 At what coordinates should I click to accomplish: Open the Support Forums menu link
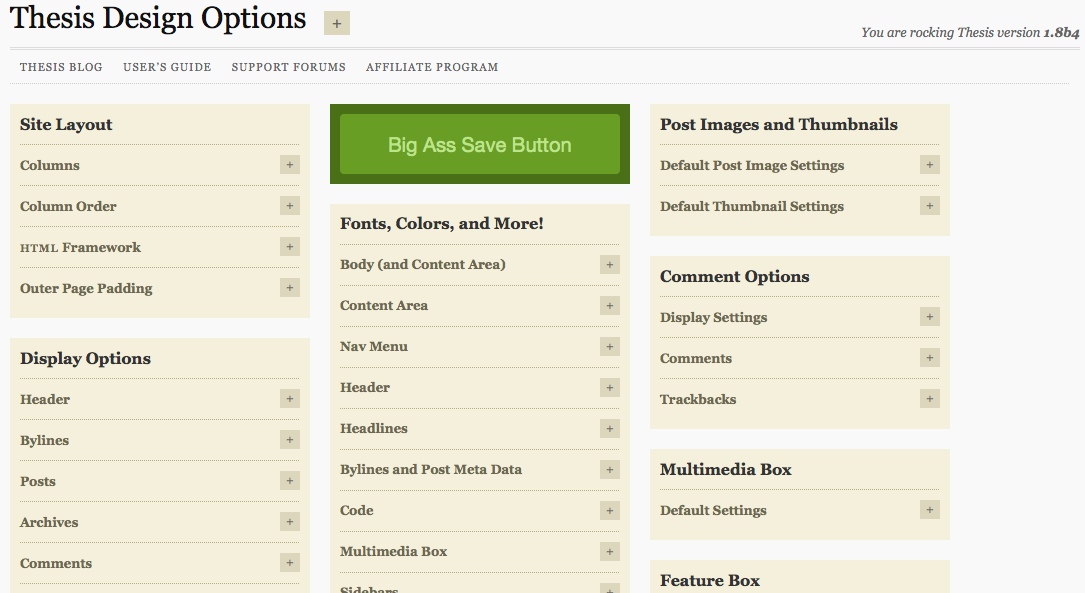pyautogui.click(x=289, y=67)
